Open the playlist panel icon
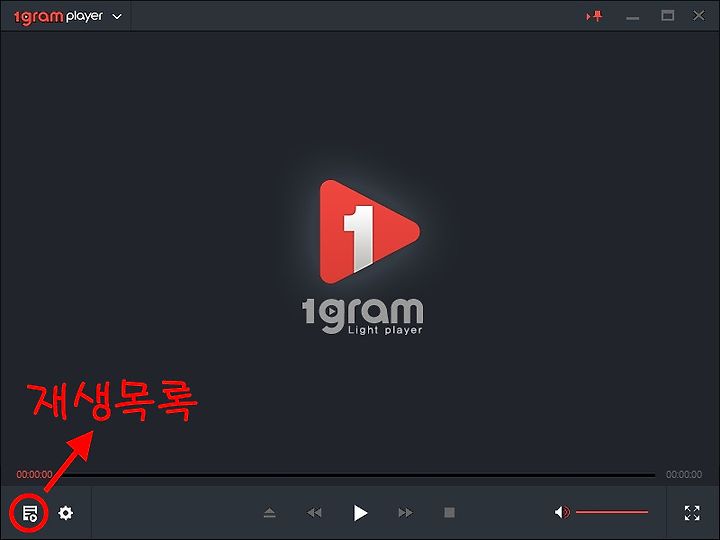The width and height of the screenshot is (720, 540). 30,513
